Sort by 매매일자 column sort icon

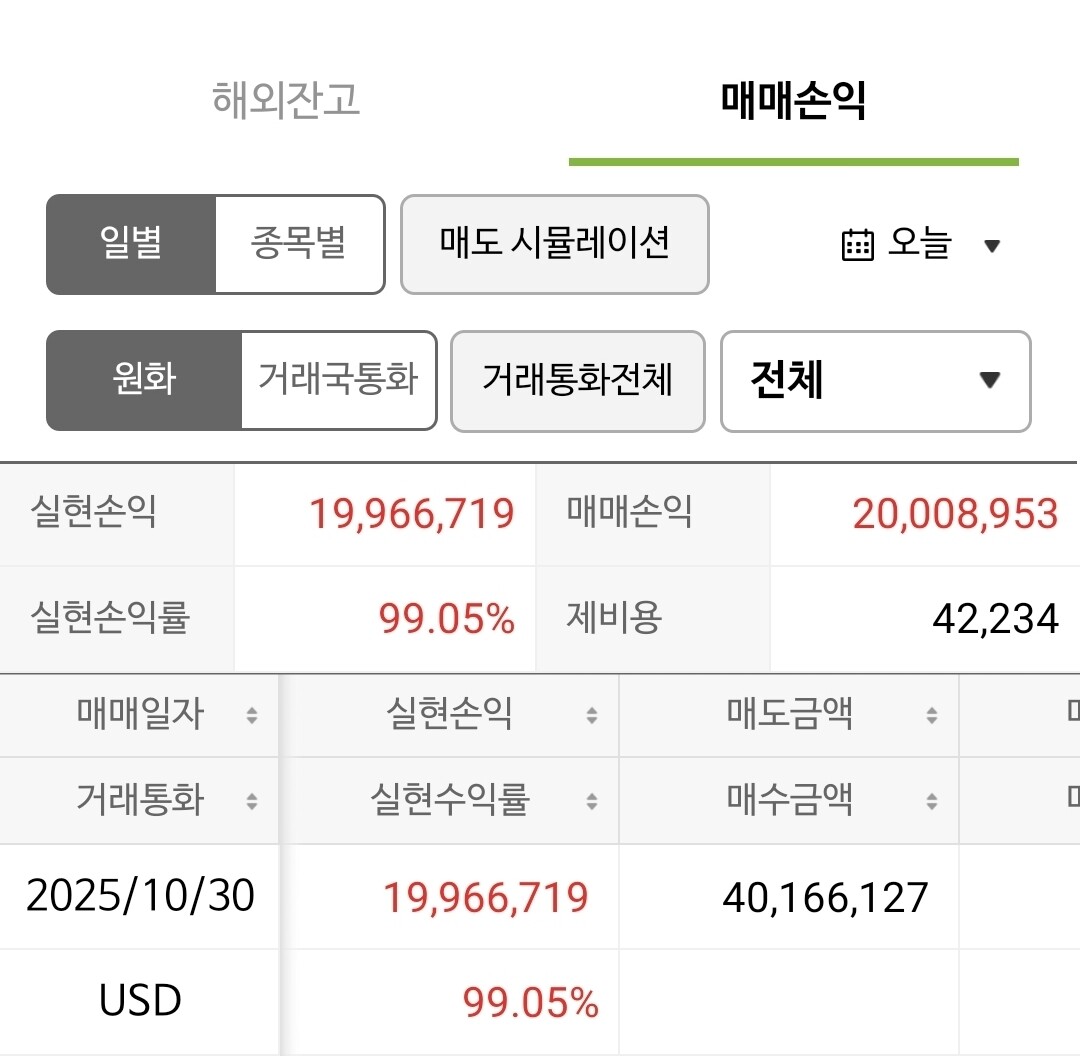pyautogui.click(x=252, y=715)
